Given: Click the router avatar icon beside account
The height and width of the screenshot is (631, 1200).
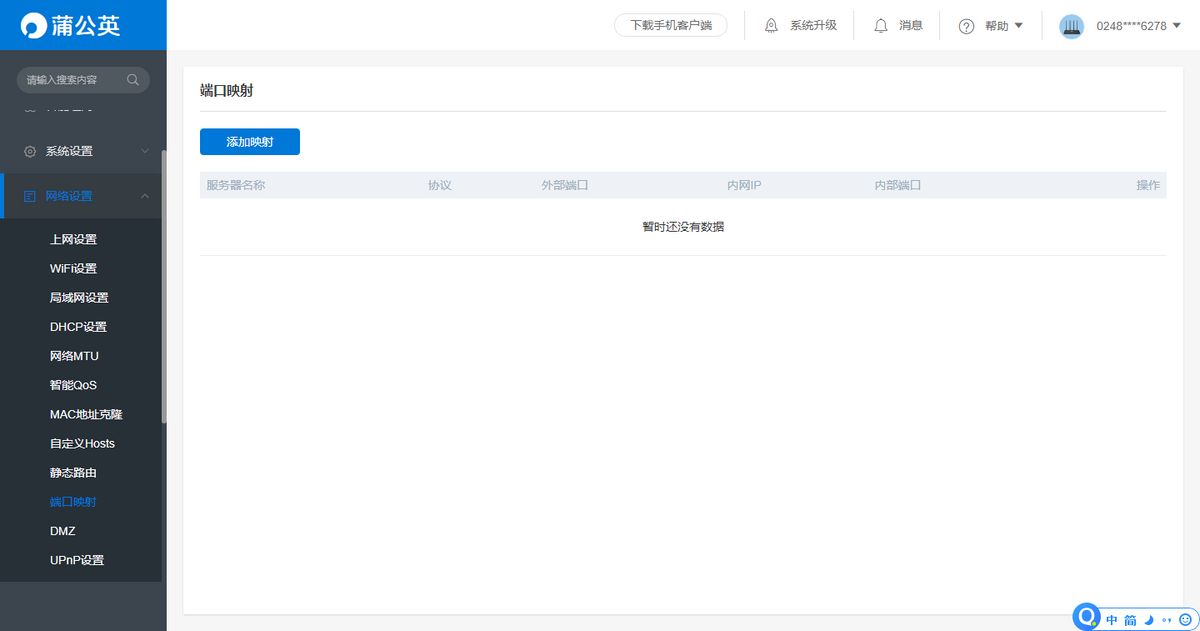Looking at the screenshot, I should [1071, 26].
